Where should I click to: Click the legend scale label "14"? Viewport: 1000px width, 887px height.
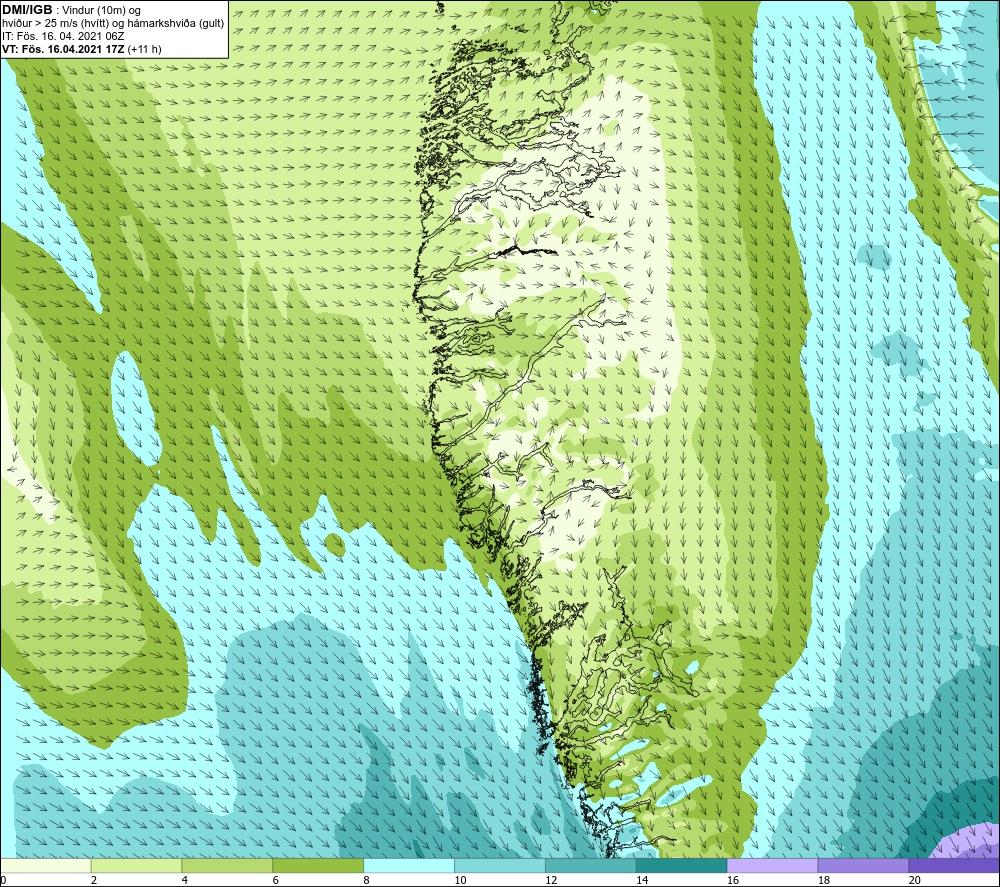point(642,880)
